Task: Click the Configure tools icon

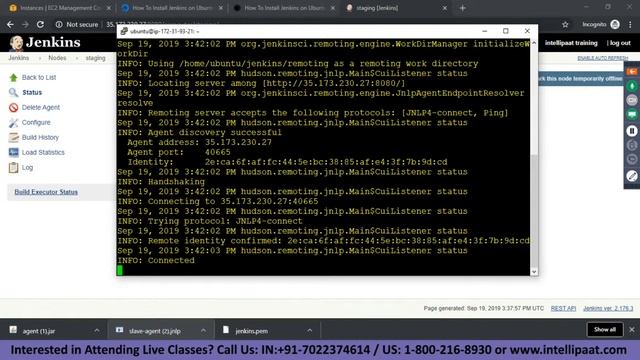Action: tap(13, 122)
